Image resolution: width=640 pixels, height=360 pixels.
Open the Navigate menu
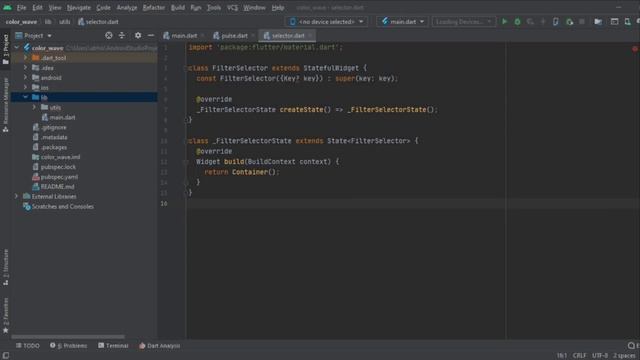[x=79, y=7]
